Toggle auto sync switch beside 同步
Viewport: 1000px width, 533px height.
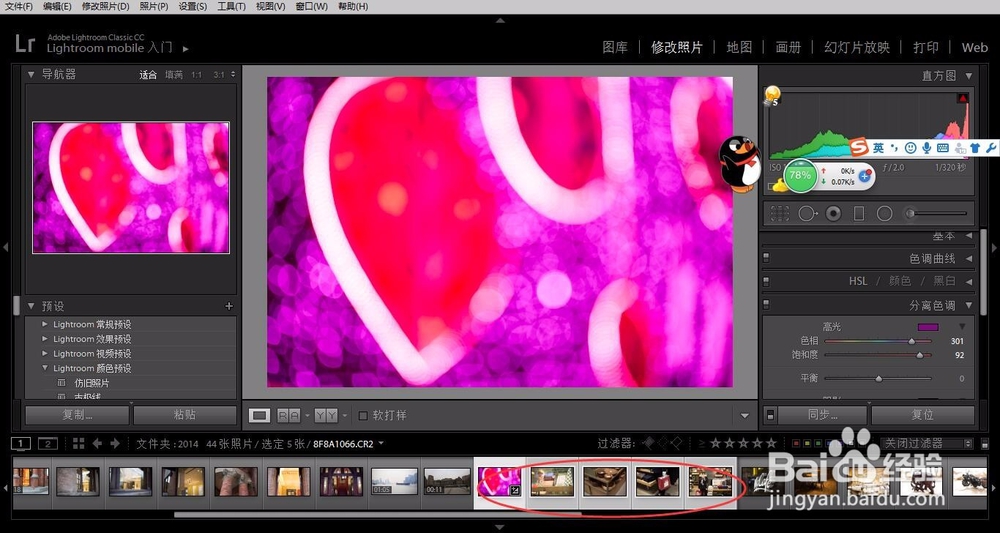770,415
